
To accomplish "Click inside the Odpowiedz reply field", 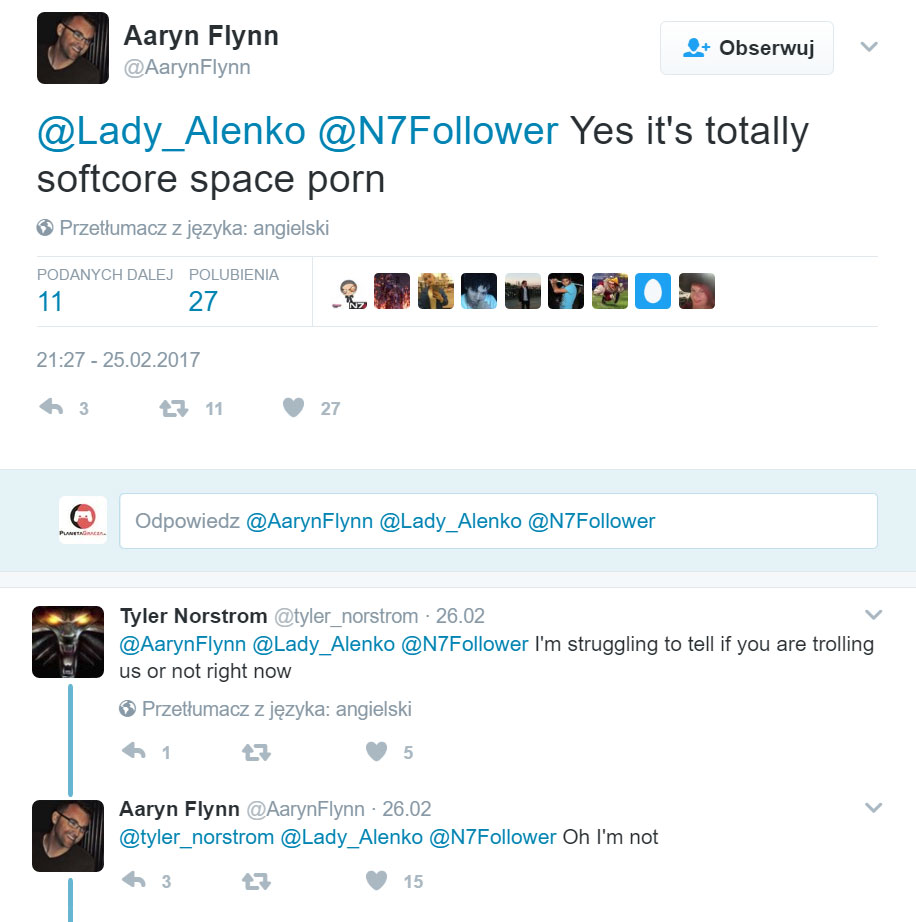I will pyautogui.click(x=497, y=521).
